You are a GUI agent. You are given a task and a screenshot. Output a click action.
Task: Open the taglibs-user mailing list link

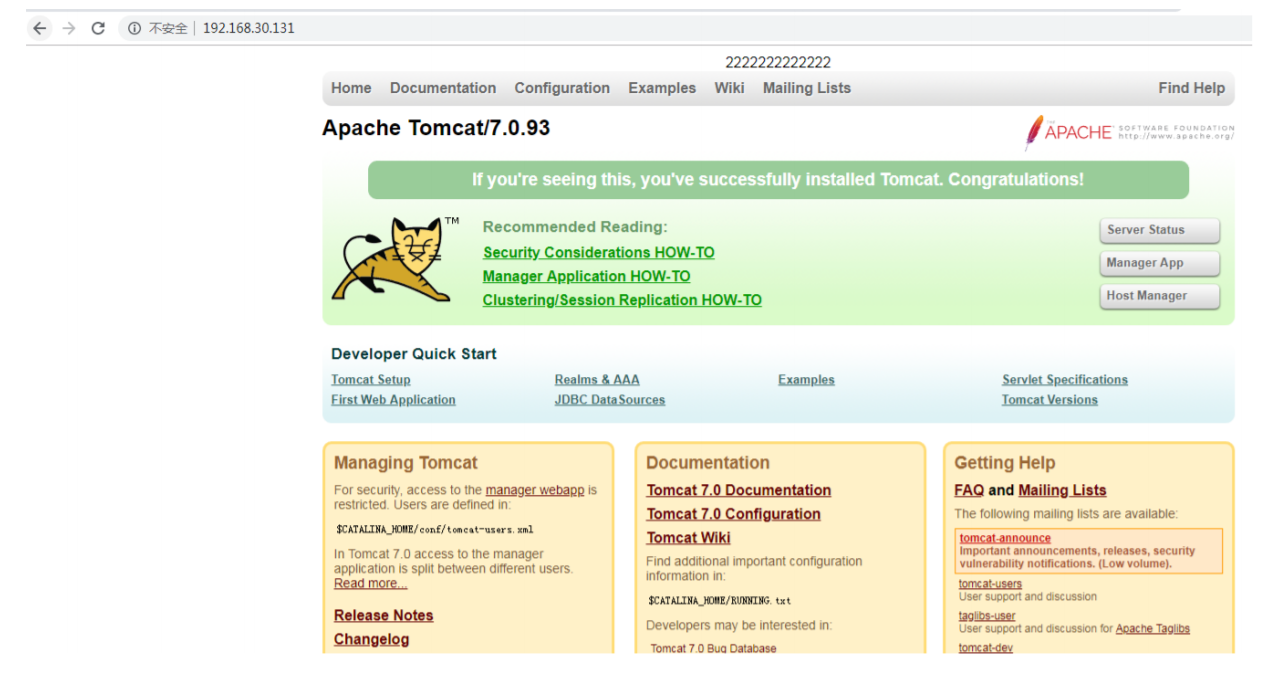[x=987, y=616]
